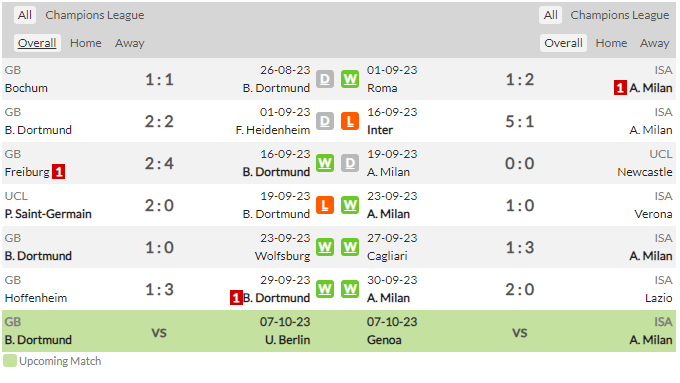Screen dimensions: 680x383
Task: Click the red card icon beside Freiburg
Action: (x=59, y=172)
